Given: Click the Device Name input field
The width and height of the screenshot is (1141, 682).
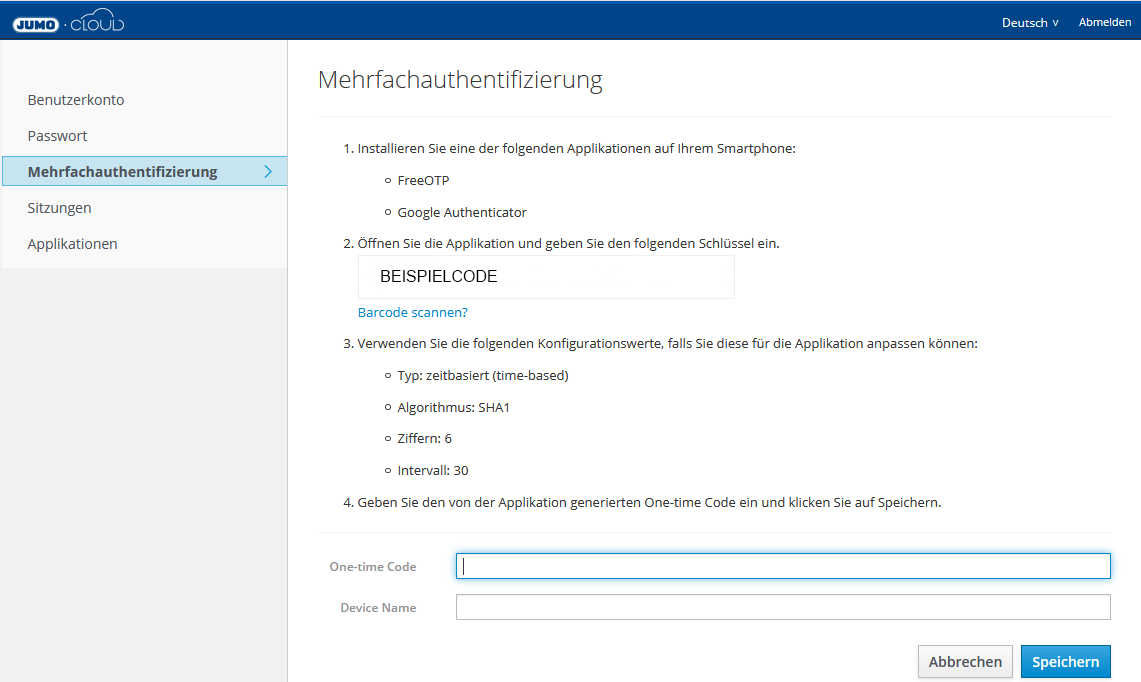Looking at the screenshot, I should 783,606.
